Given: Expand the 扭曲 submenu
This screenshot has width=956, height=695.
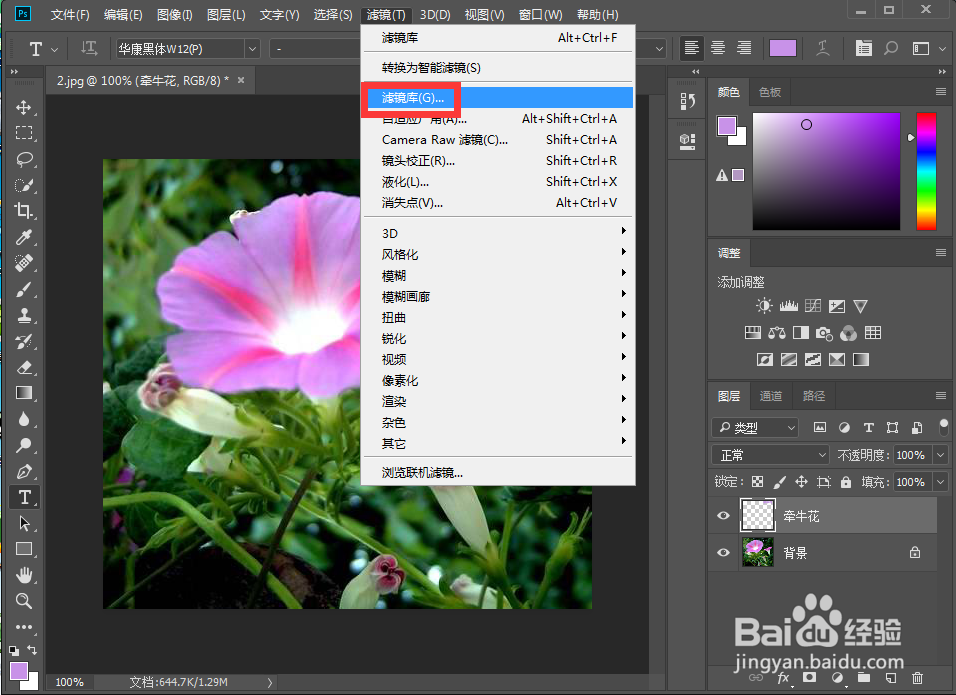Looking at the screenshot, I should pyautogui.click(x=498, y=318).
